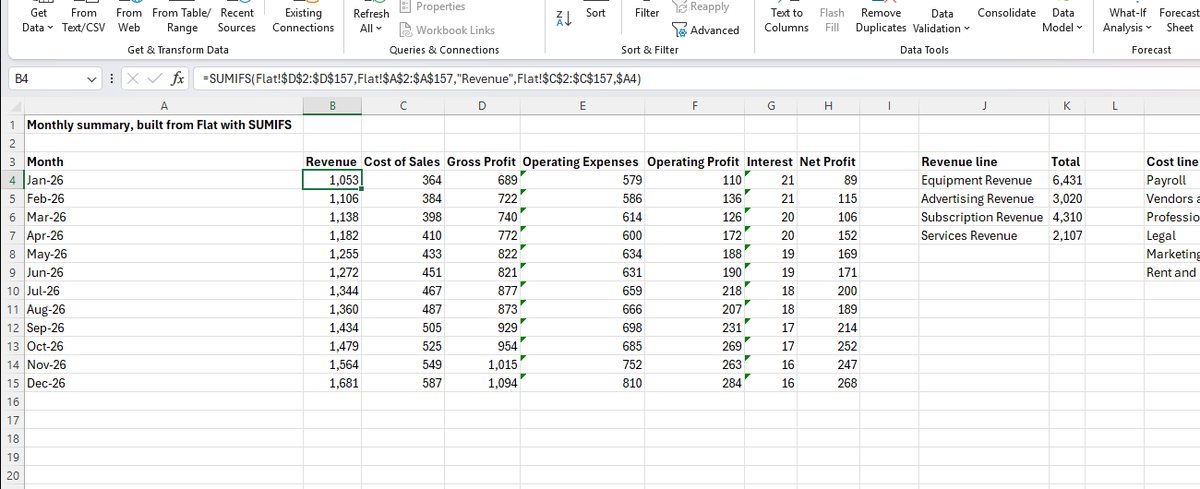Image resolution: width=1200 pixels, height=489 pixels.
Task: Select column K header
Action: (x=1067, y=105)
